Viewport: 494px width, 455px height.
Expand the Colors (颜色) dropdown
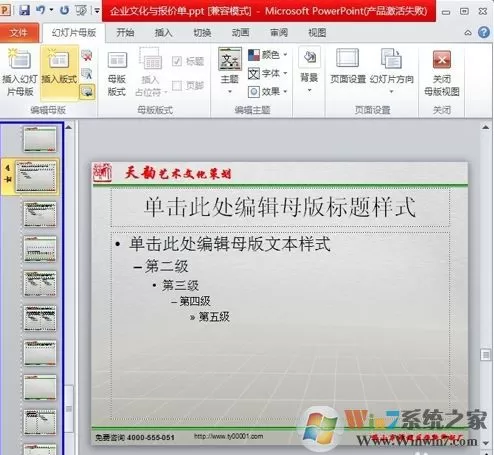point(267,55)
